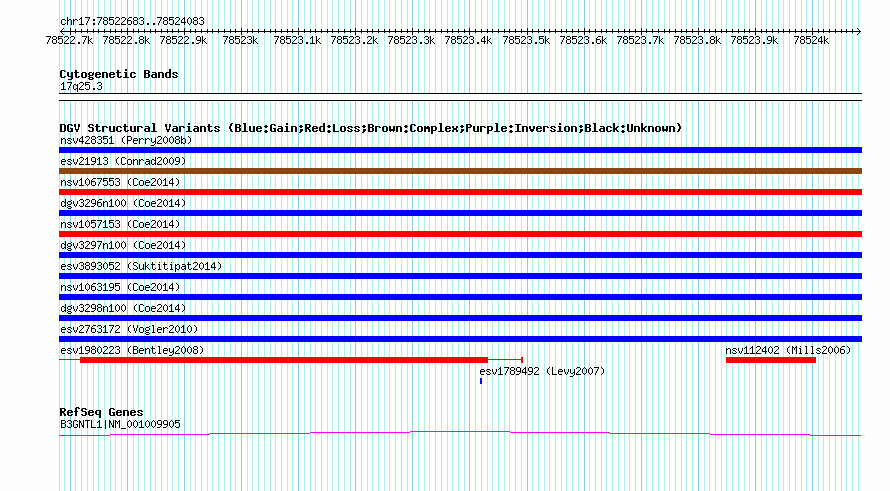Click the 78524k ruler tick label
Screen dimensions: 890x491
pos(811,41)
